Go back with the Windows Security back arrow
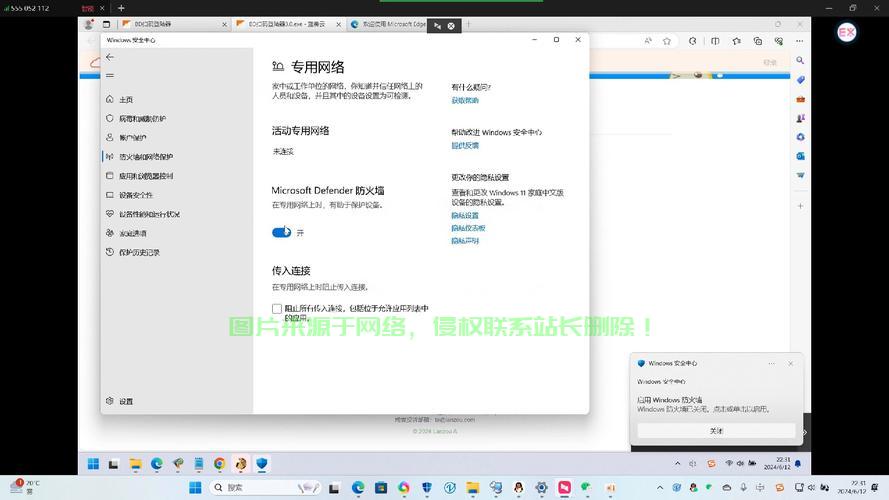 [110, 57]
